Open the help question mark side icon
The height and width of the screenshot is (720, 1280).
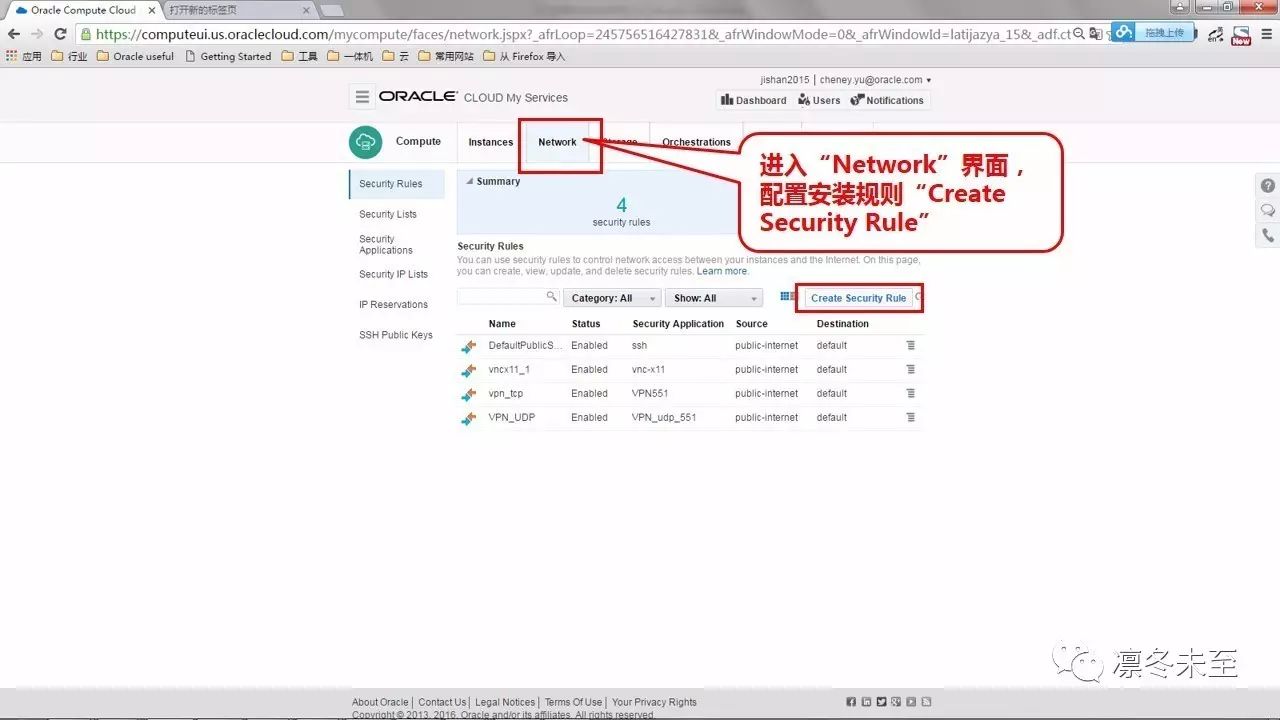[1268, 186]
